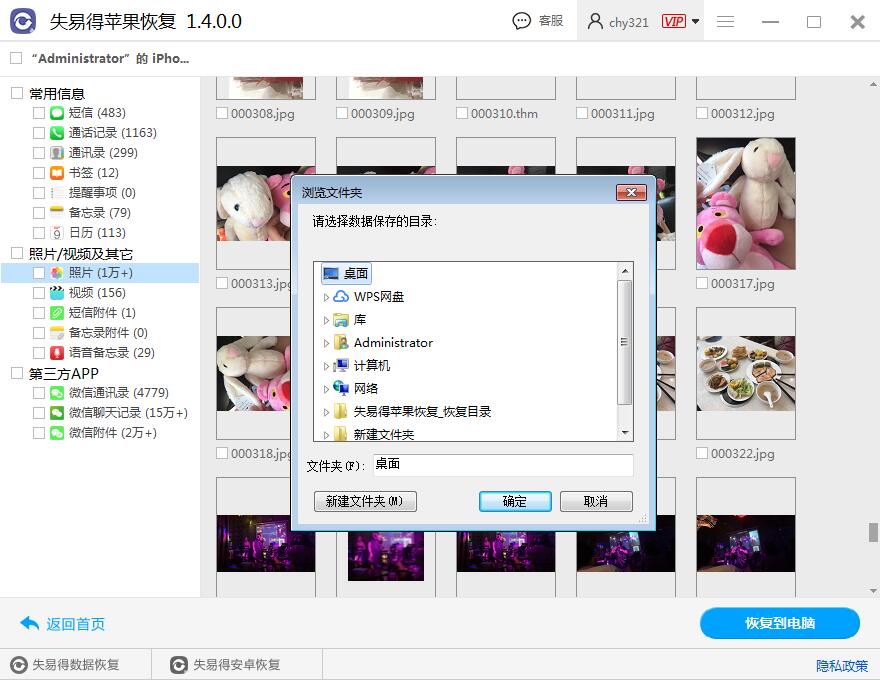Select 语音备忘录 (29) in sidebar
Screen dimensions: 880x680
[112, 353]
